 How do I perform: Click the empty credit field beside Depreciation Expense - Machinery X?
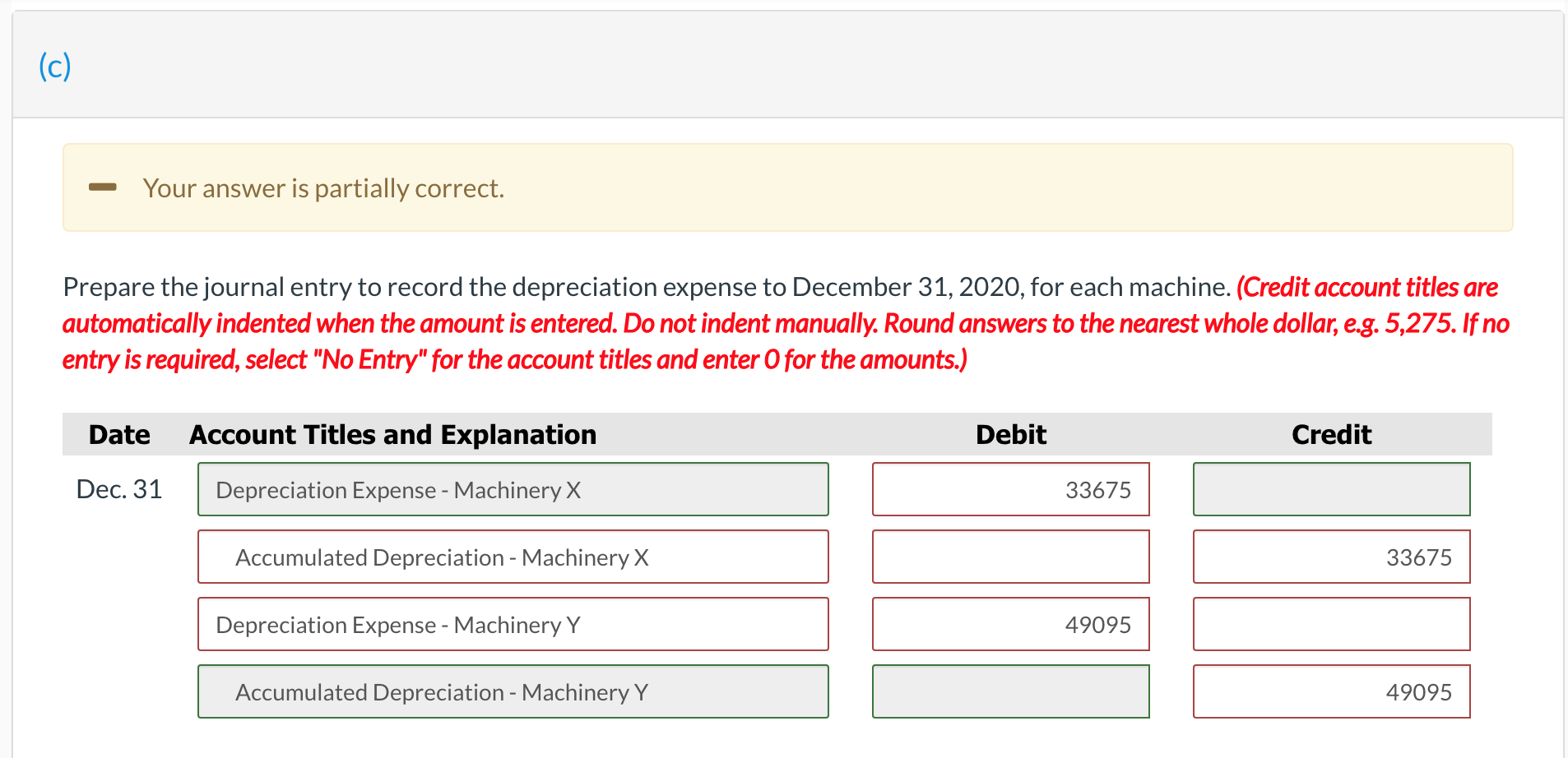click(x=1330, y=489)
